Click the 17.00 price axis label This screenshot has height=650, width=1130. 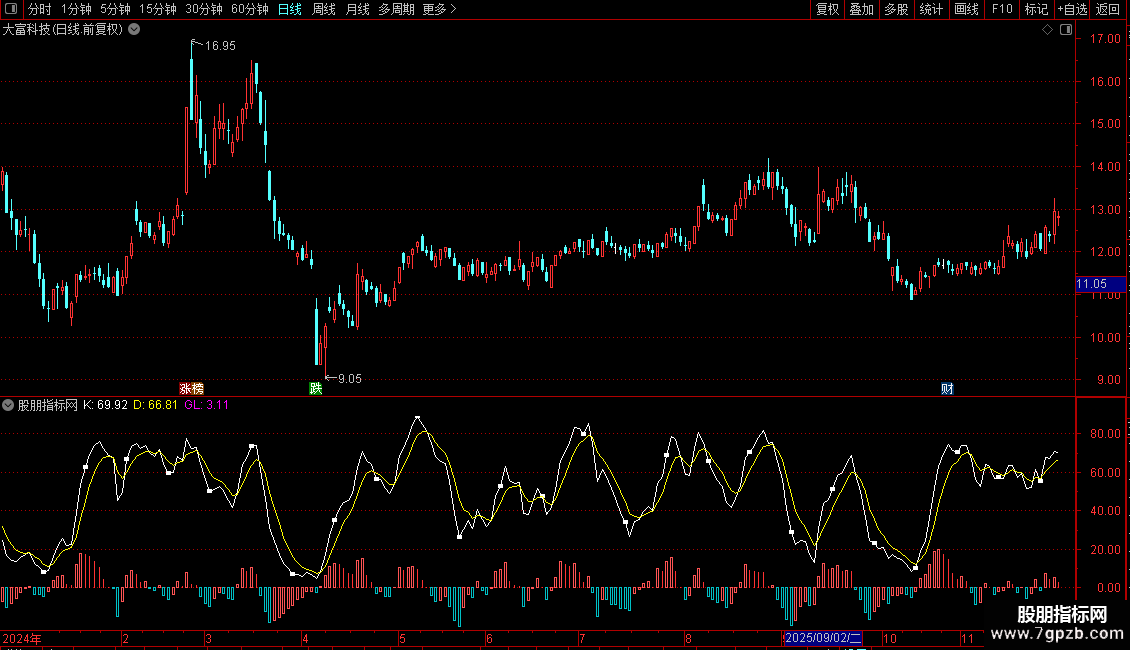[1105, 38]
